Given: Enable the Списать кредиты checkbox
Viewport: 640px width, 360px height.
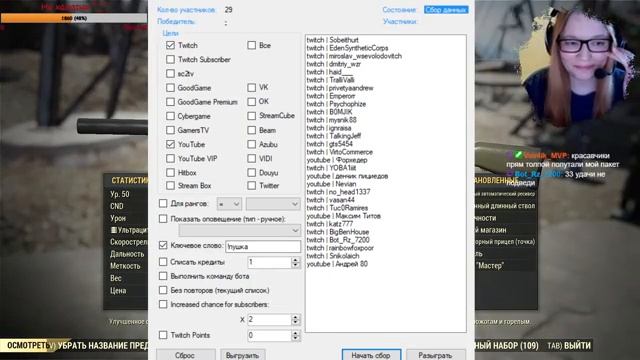Looking at the screenshot, I should coord(163,262).
